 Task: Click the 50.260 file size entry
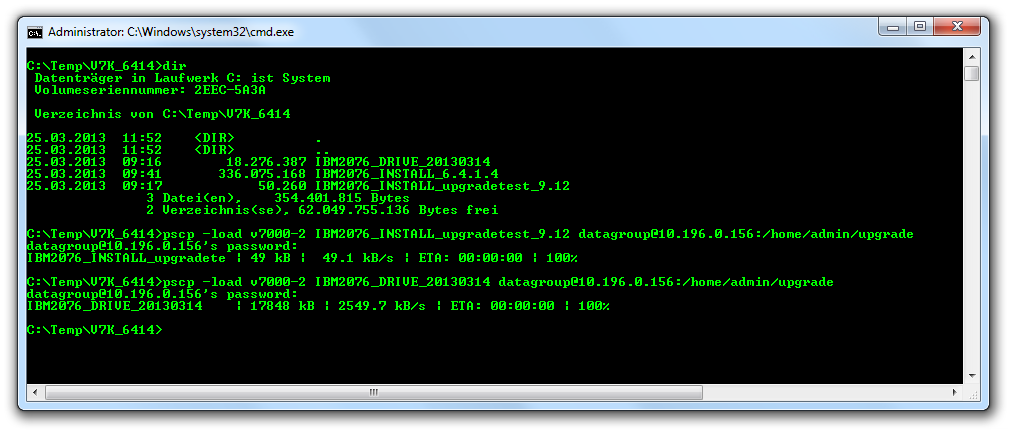pos(282,185)
